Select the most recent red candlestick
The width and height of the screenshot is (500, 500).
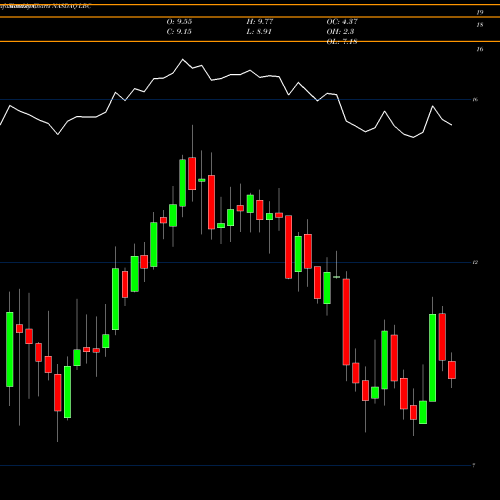(452, 370)
